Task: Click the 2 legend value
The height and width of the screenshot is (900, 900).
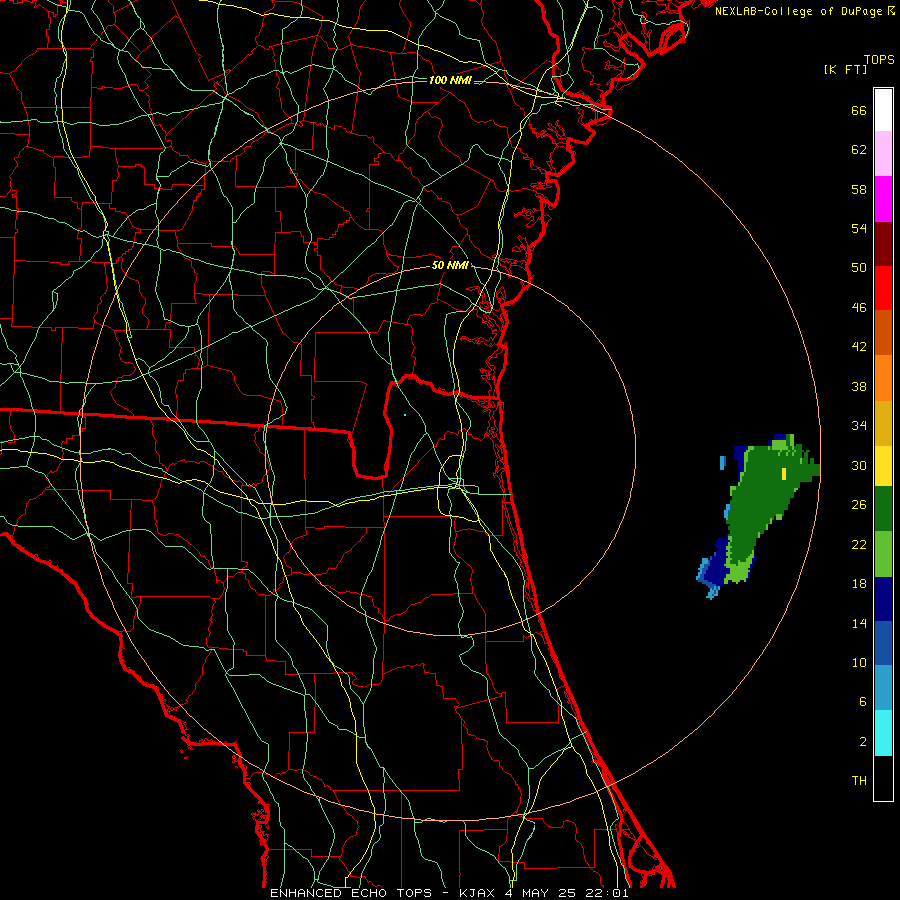Action: 863,742
